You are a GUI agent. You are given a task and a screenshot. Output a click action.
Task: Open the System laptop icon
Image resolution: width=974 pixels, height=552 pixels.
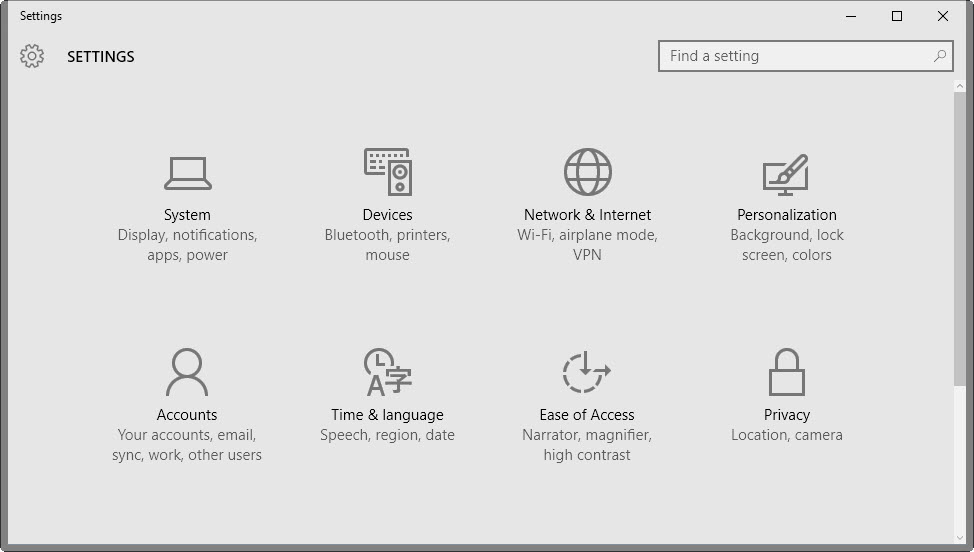pyautogui.click(x=188, y=173)
